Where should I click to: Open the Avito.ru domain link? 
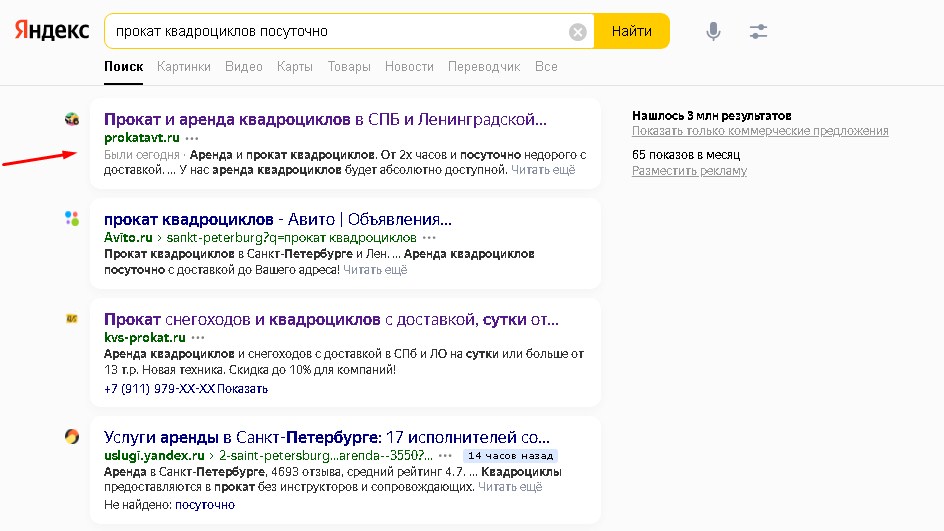click(x=128, y=237)
